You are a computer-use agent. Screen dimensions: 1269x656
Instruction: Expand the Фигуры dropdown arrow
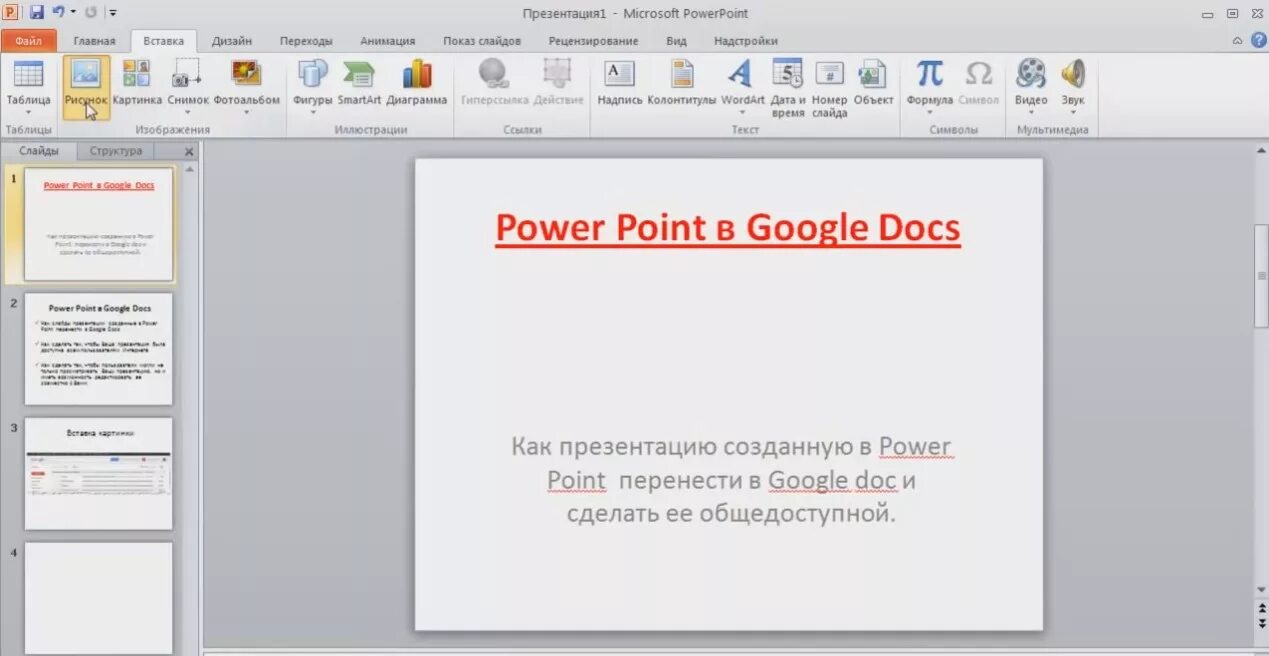tap(312, 112)
